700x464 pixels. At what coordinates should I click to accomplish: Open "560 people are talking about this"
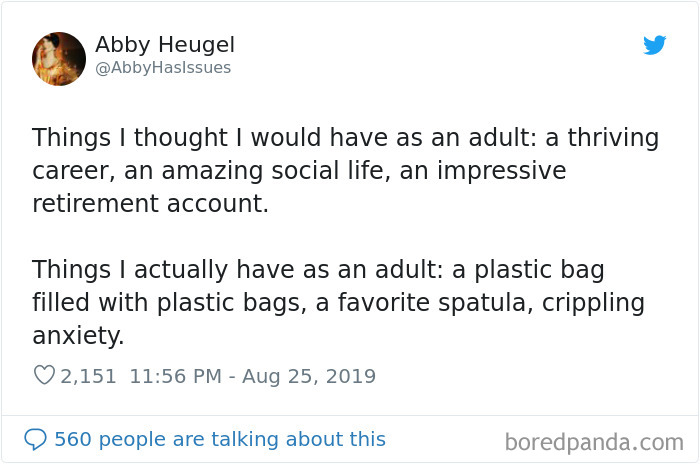click(219, 439)
